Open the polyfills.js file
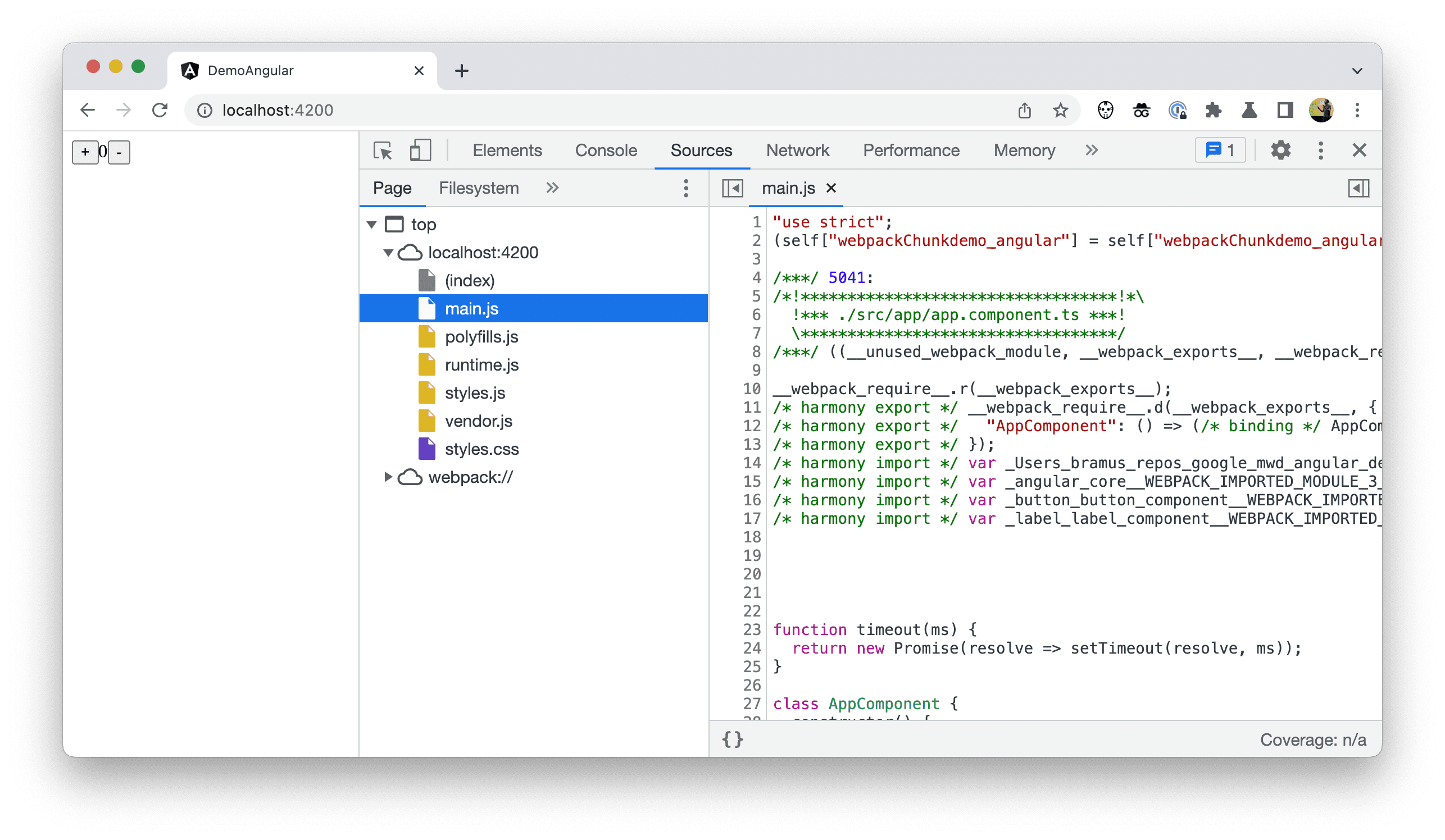1445x840 pixels. tap(481, 336)
